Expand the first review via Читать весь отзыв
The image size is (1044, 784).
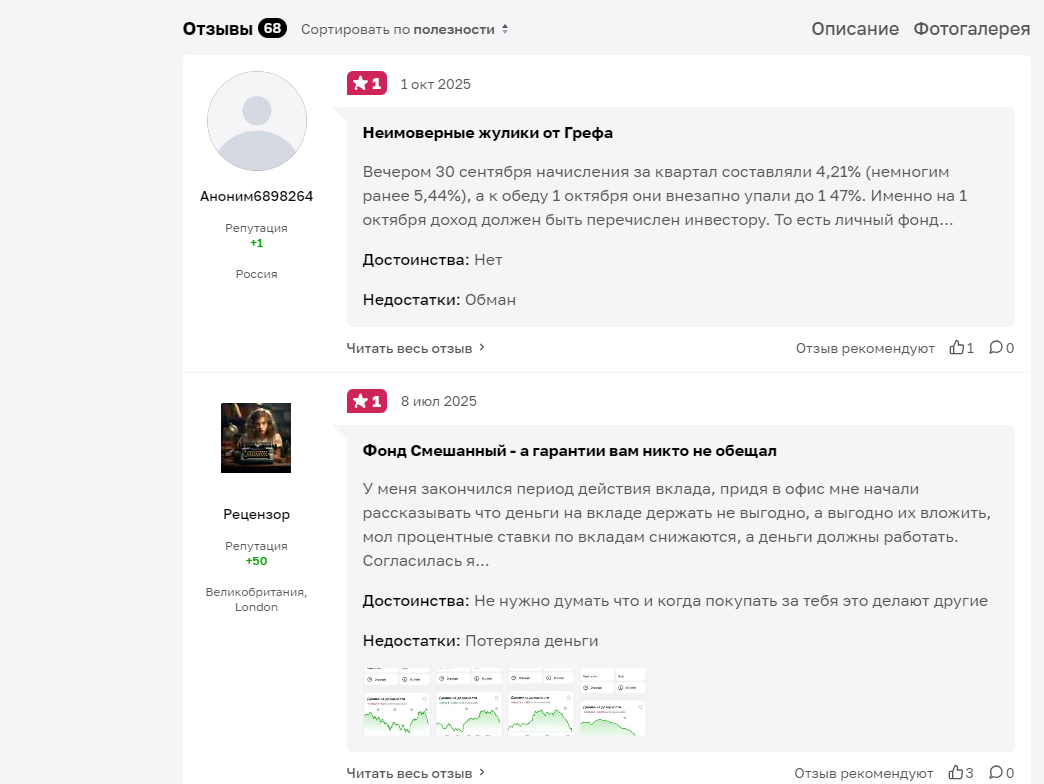click(416, 348)
